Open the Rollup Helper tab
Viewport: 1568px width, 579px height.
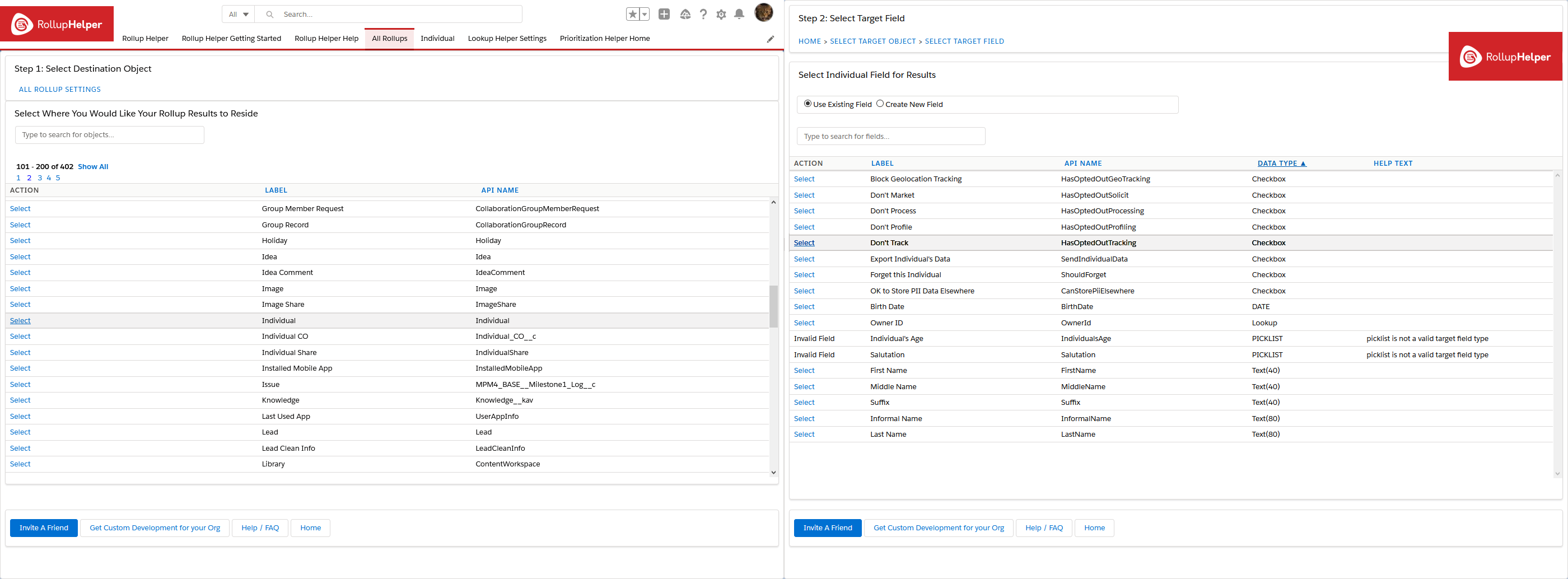coord(145,38)
